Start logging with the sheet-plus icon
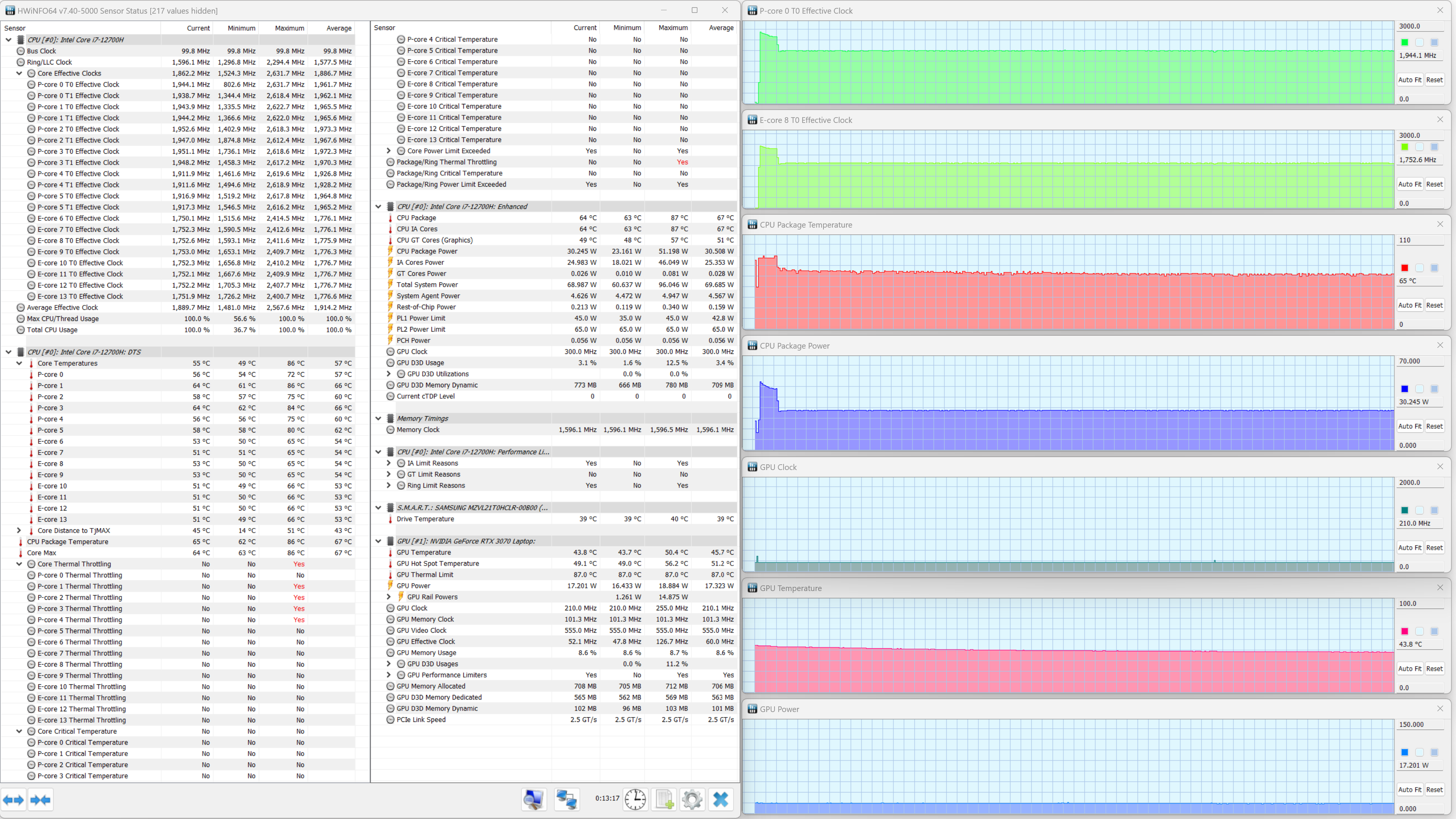The height and width of the screenshot is (819, 1456). coord(664,799)
